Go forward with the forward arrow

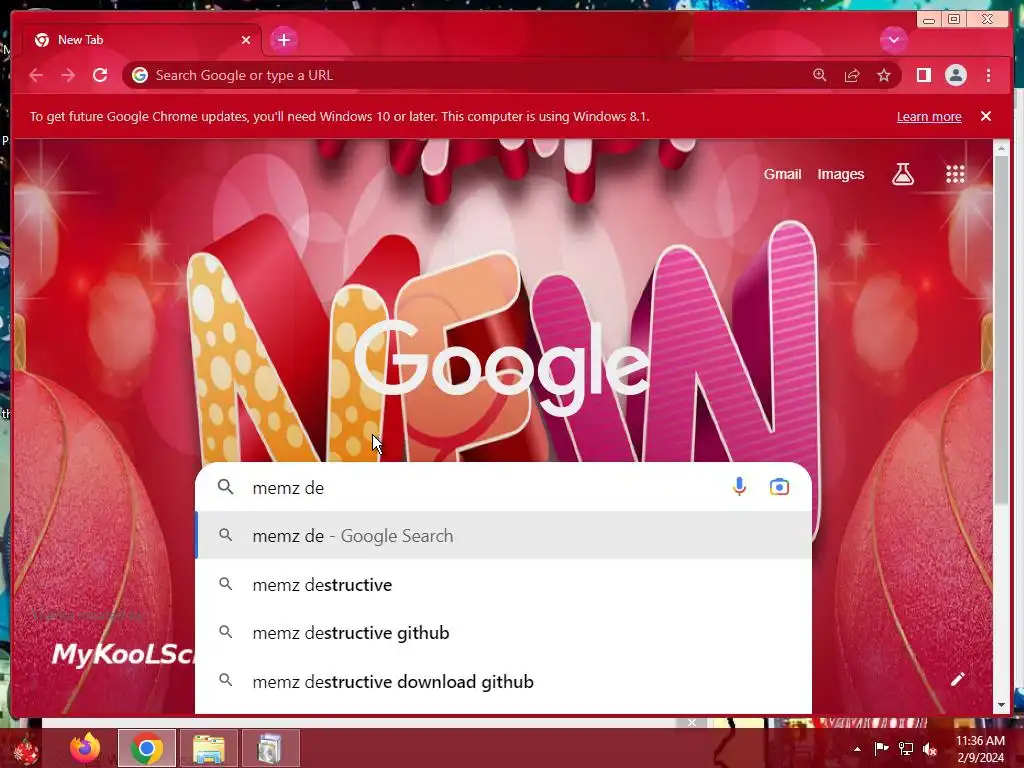pos(68,76)
